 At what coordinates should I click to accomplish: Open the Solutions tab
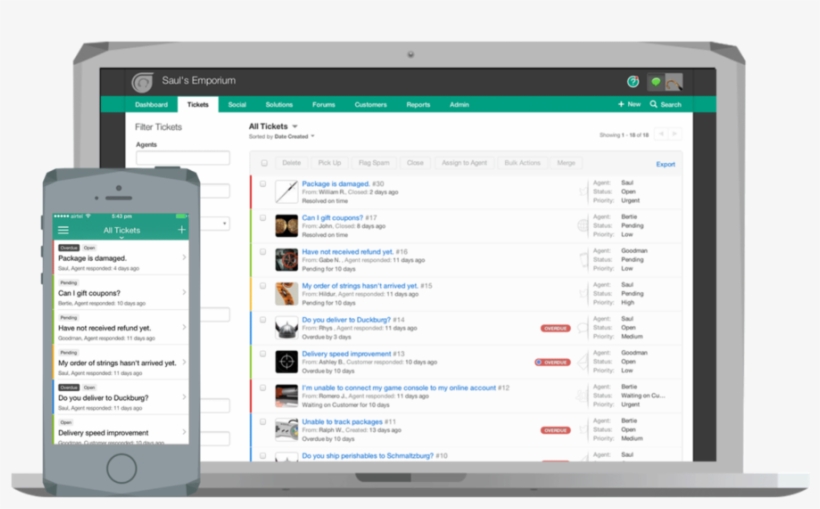pyautogui.click(x=279, y=105)
